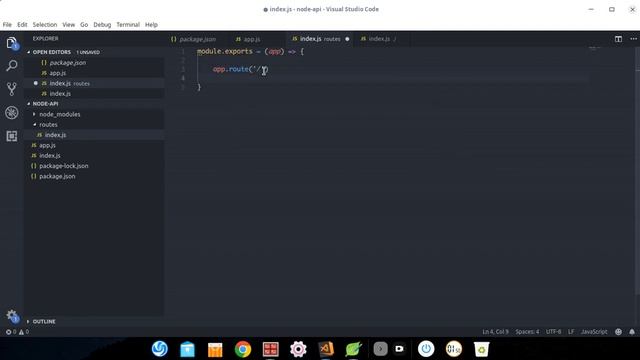Screen dimensions: 640x360
Task: Open the Extensions view in activity bar
Action: [12, 136]
